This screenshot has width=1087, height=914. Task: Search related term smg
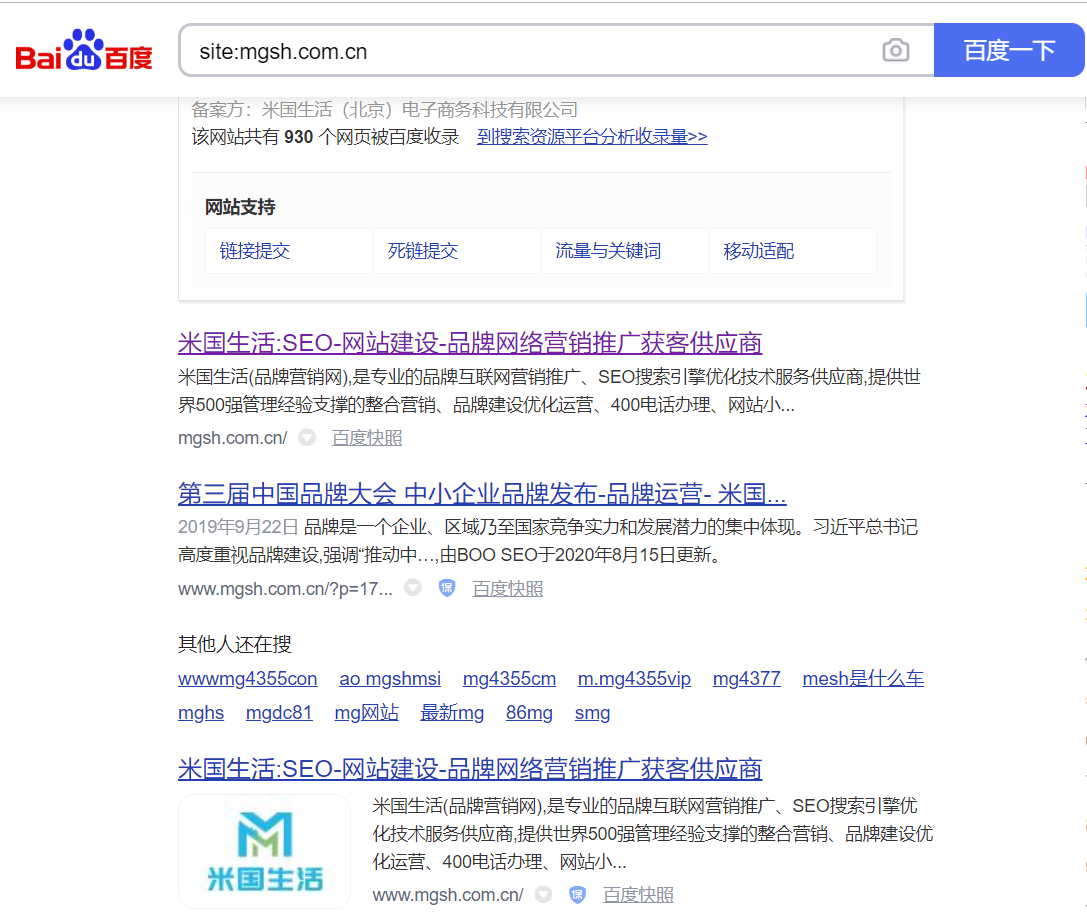pyautogui.click(x=593, y=713)
